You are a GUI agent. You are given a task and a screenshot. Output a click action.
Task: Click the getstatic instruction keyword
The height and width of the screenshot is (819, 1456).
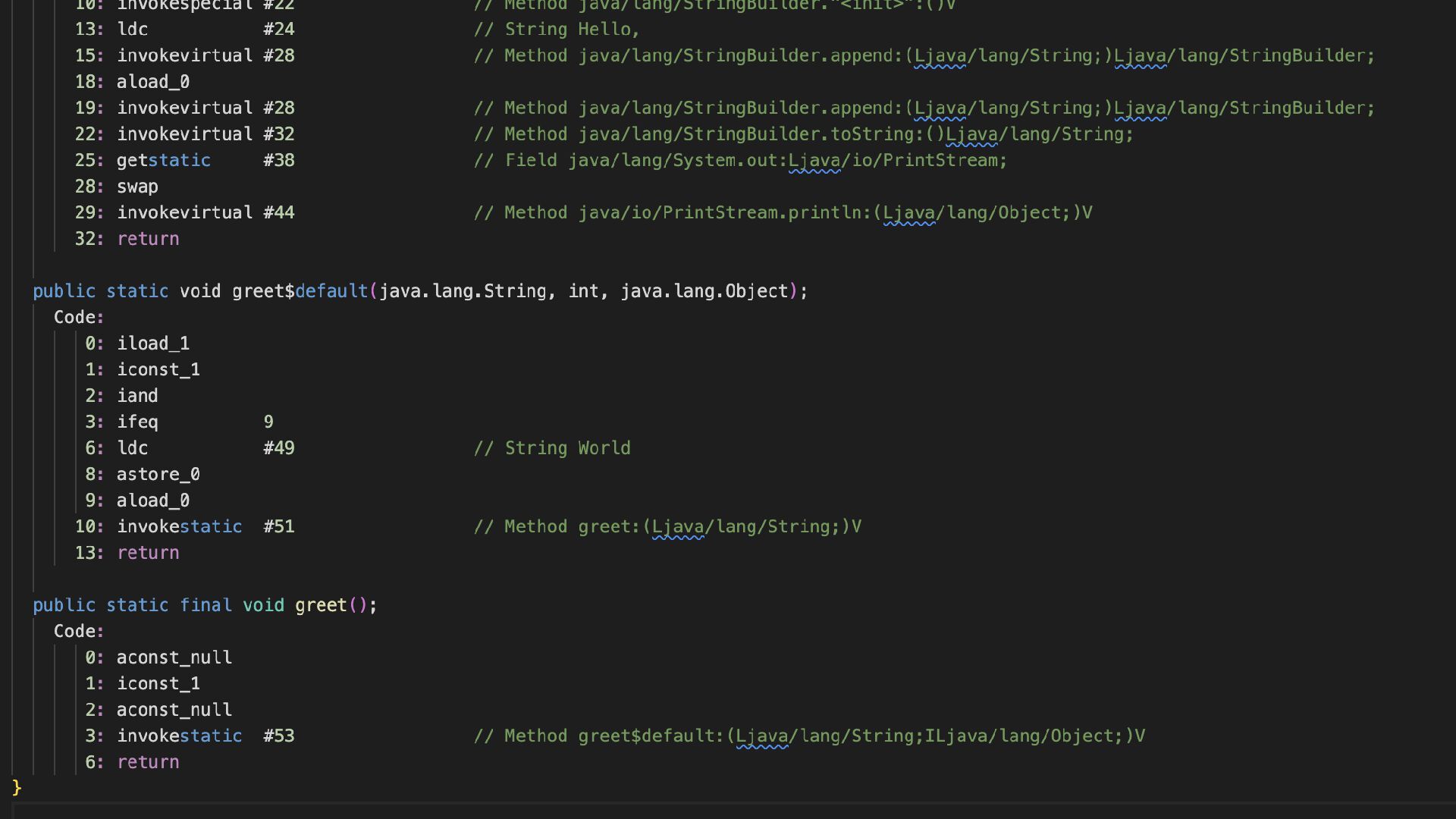click(x=163, y=161)
